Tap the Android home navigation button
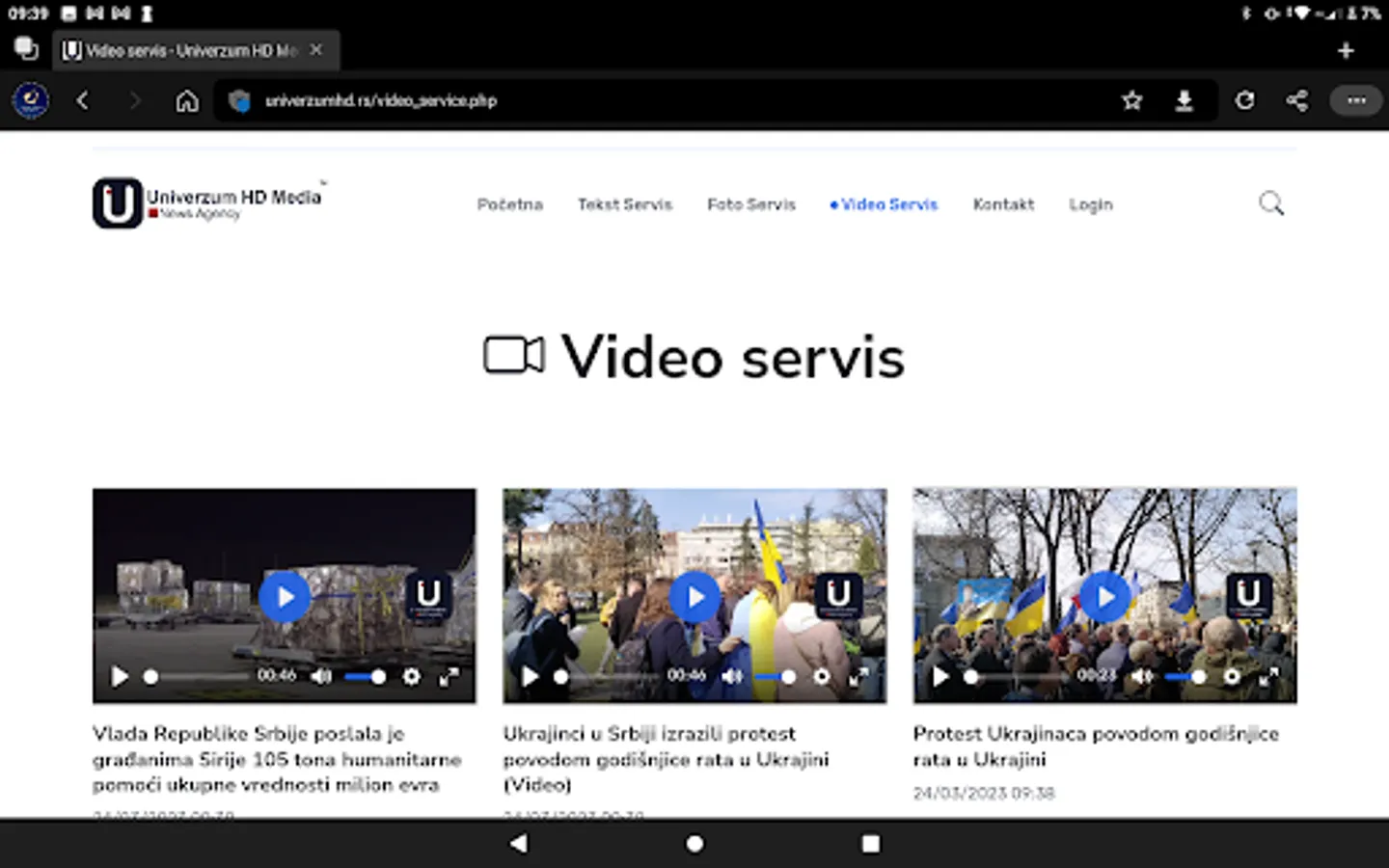The height and width of the screenshot is (868, 1389). [x=694, y=844]
